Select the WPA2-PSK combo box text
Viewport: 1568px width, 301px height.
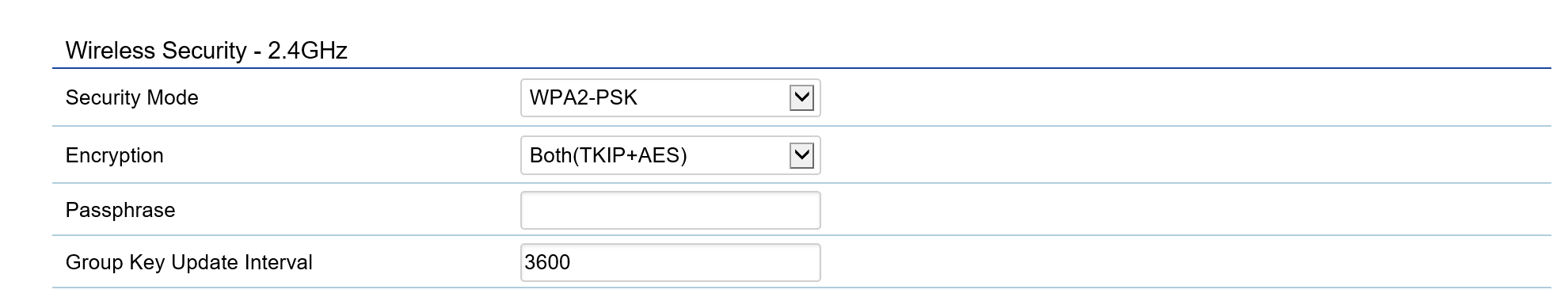click(x=584, y=97)
